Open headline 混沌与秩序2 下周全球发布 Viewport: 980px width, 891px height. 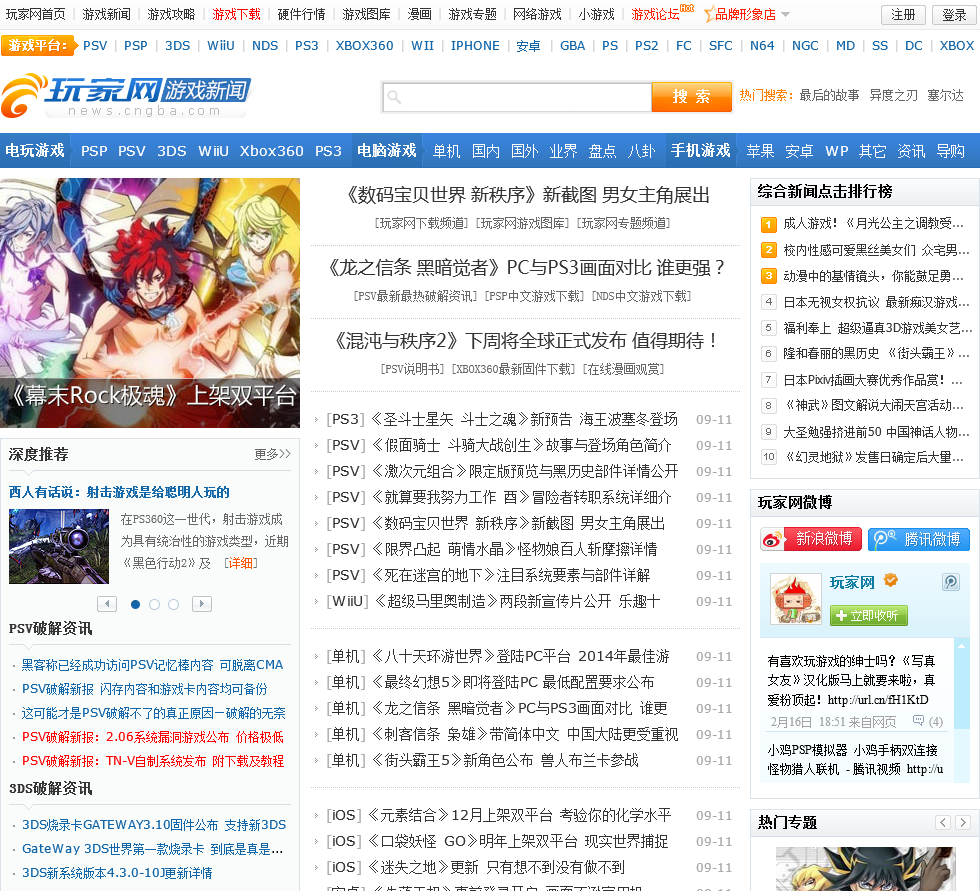(x=526, y=341)
